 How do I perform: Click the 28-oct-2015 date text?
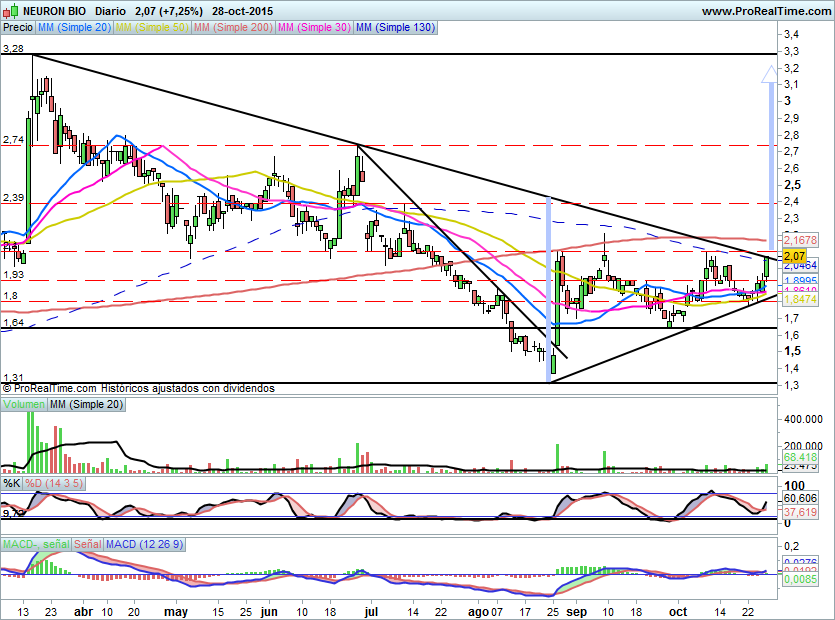tap(242, 11)
